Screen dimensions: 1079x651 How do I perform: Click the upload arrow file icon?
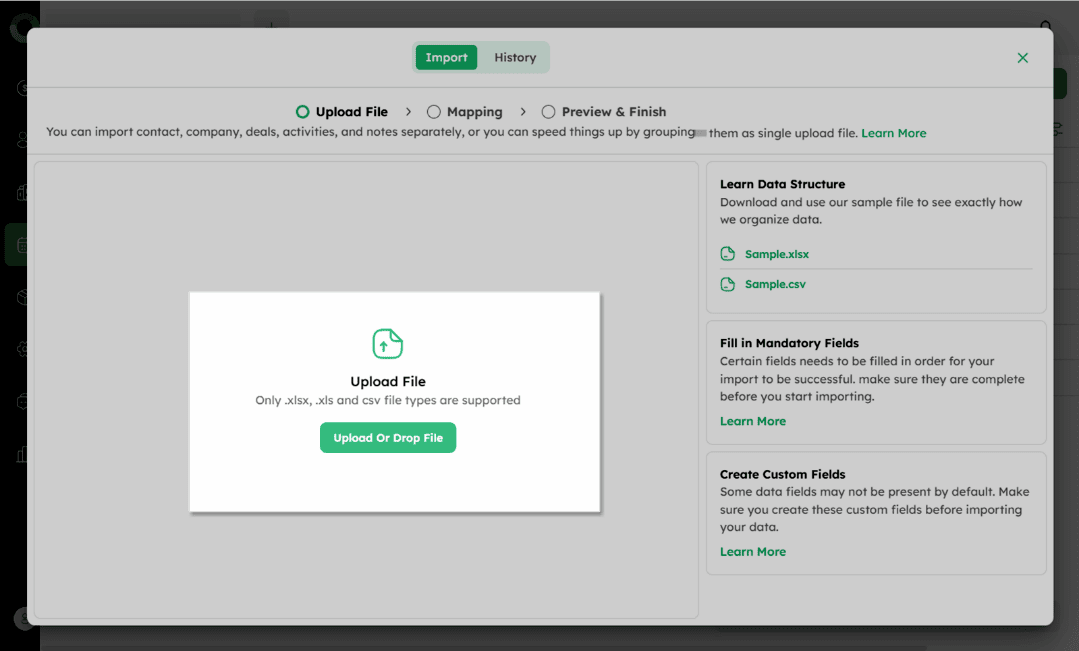coord(387,344)
